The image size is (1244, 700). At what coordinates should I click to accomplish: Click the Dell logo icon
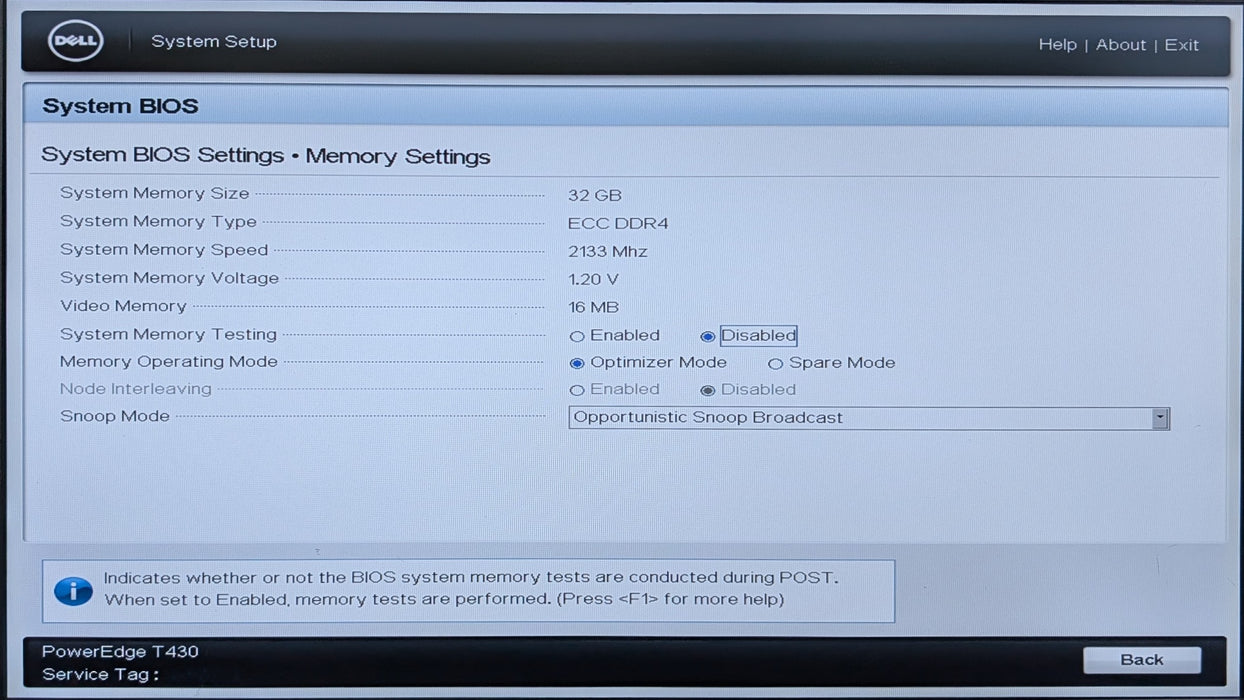[x=75, y=42]
